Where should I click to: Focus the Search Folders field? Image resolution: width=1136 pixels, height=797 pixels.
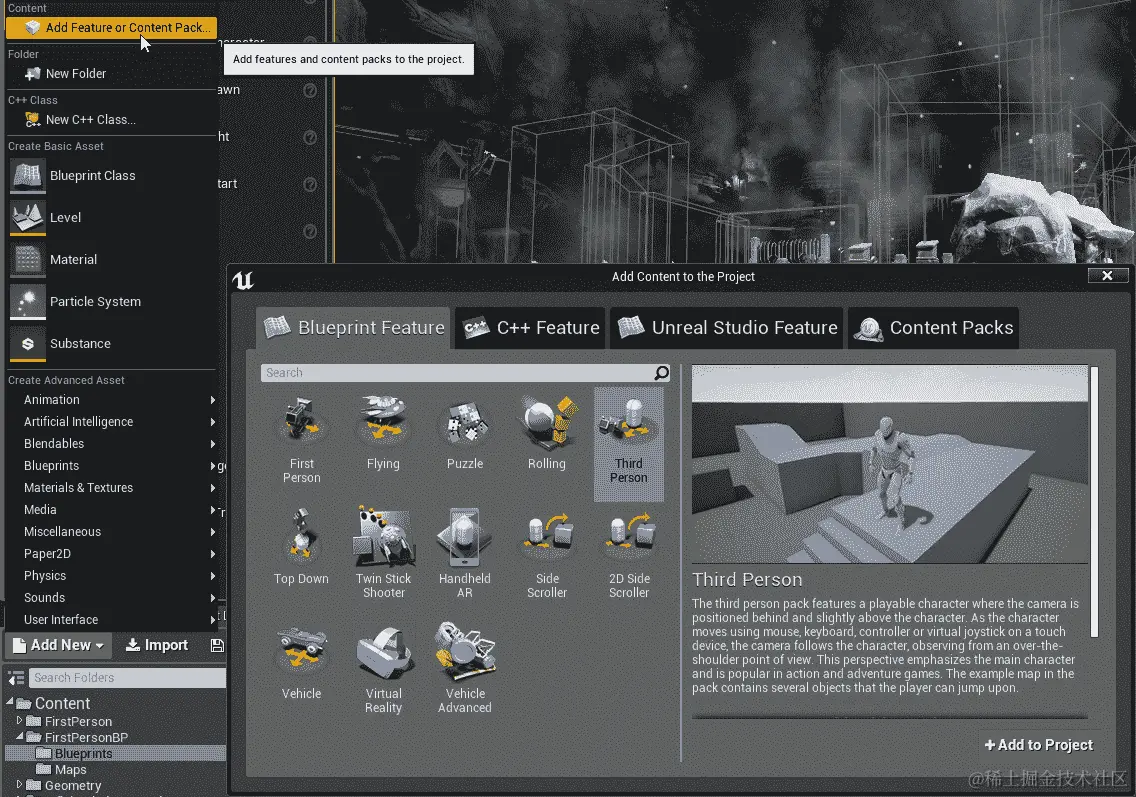click(128, 678)
